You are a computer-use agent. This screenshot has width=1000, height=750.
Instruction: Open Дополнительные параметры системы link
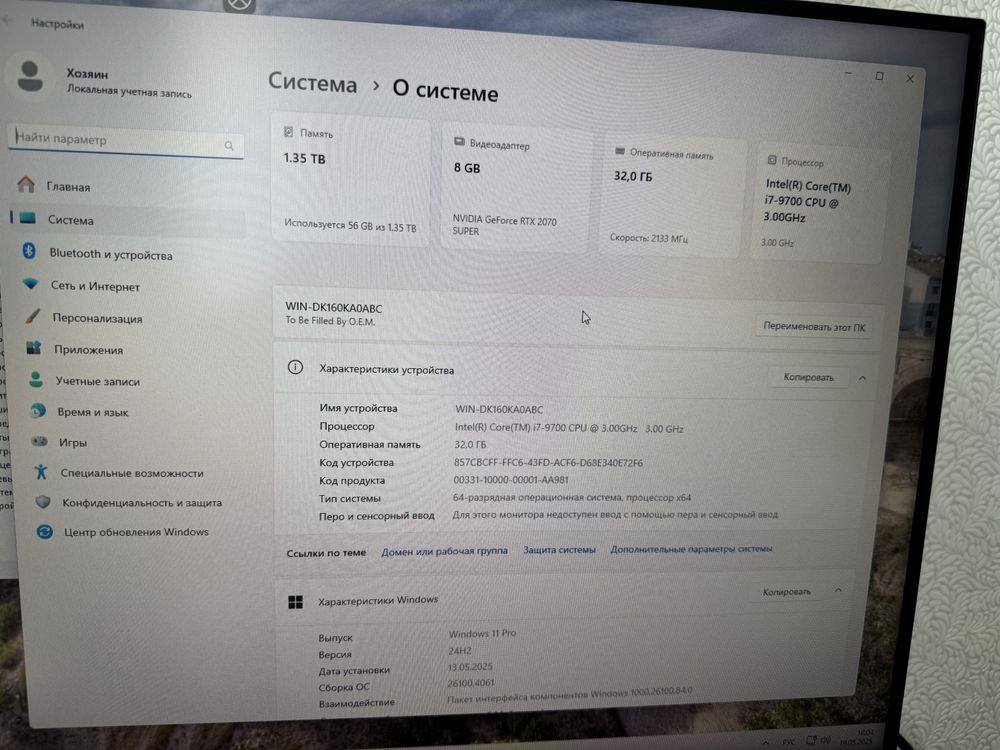(691, 548)
